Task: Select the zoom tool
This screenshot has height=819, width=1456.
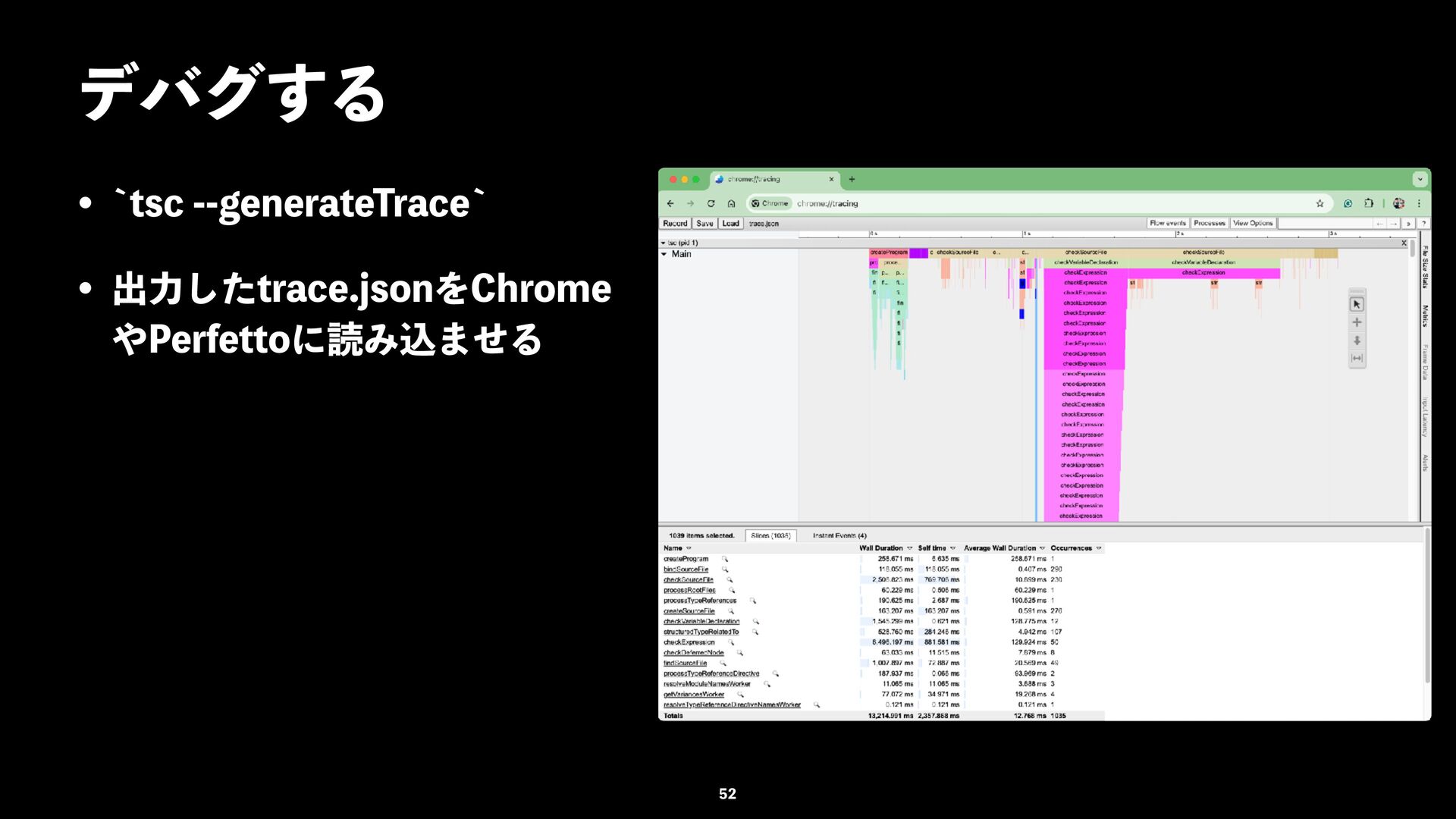Action: 1357,340
